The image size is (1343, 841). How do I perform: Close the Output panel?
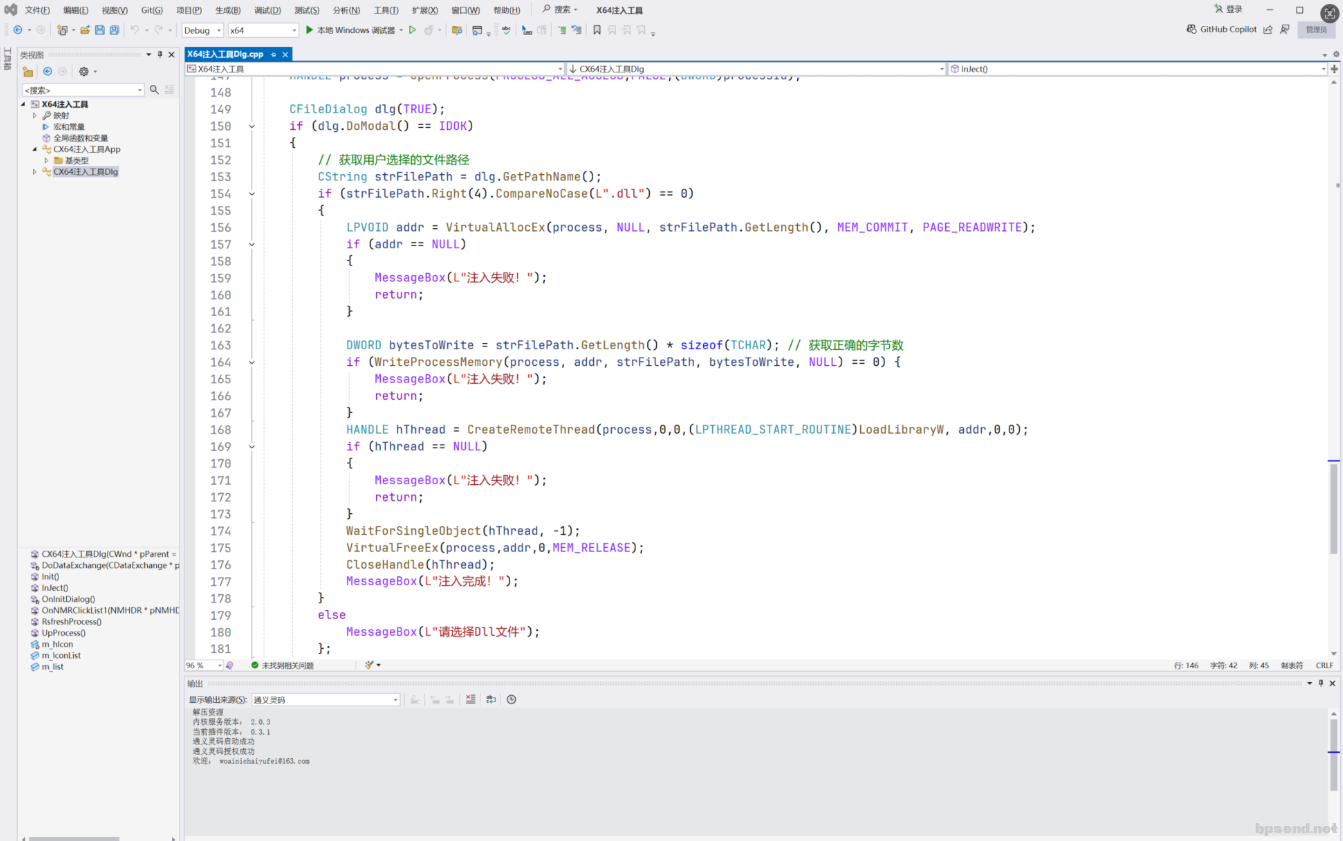1332,683
